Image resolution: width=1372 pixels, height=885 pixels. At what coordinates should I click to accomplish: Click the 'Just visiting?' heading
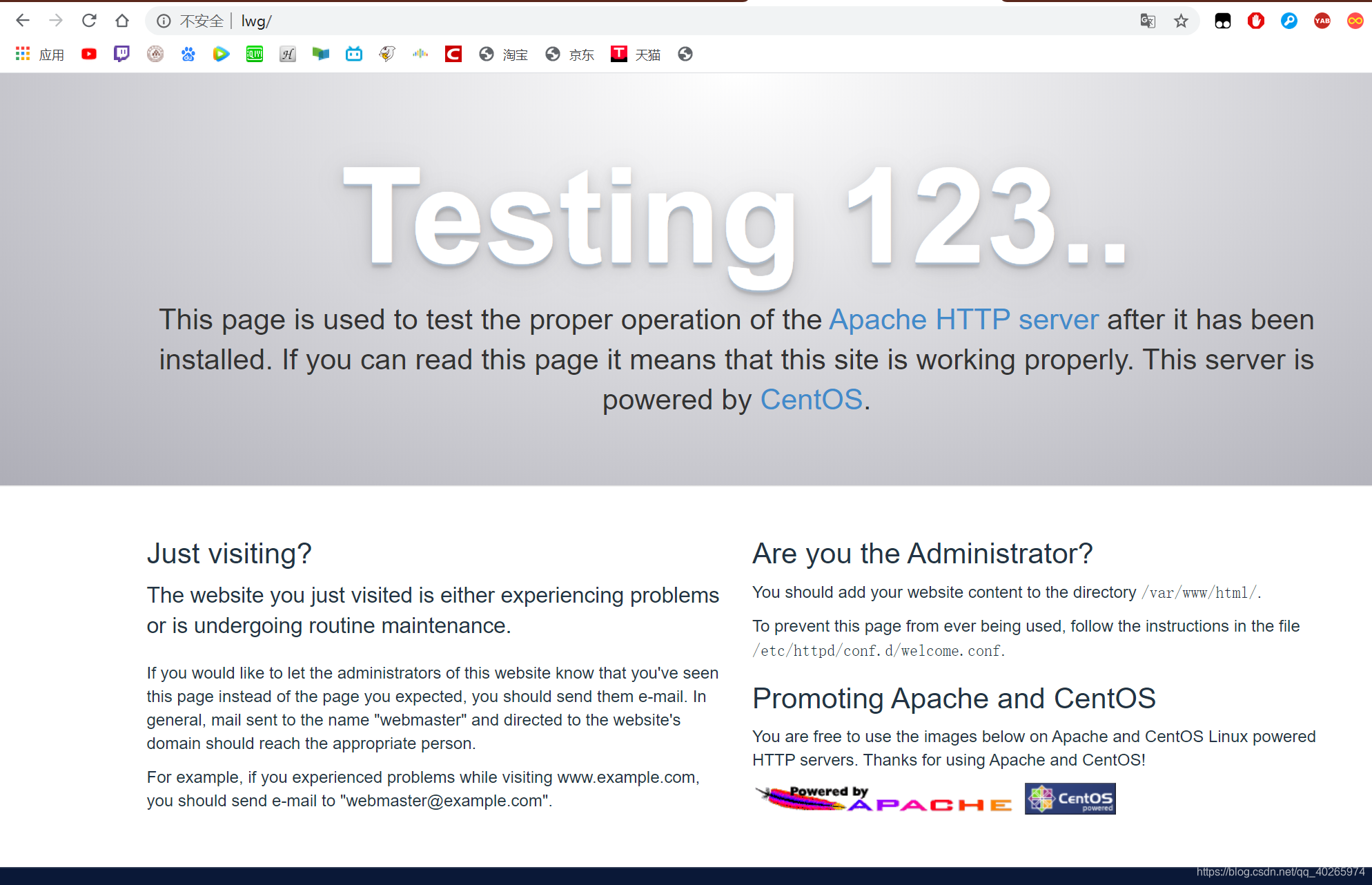coord(229,554)
